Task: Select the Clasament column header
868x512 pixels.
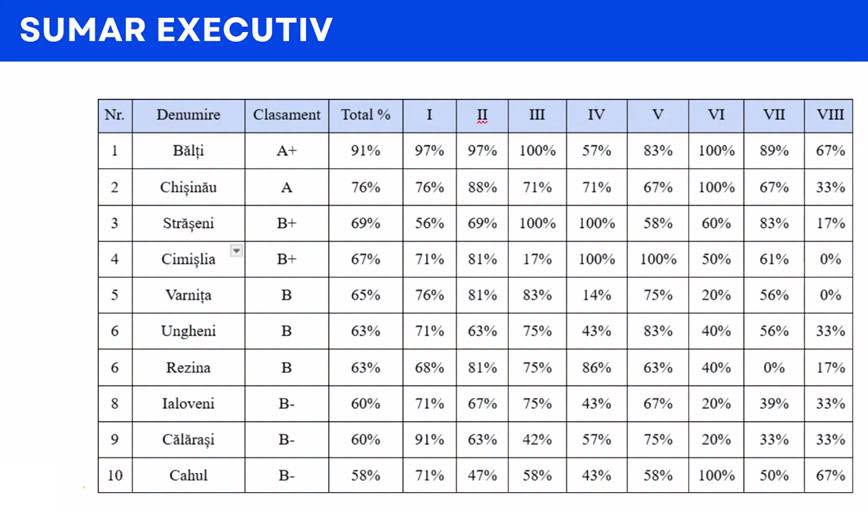Action: click(x=287, y=116)
